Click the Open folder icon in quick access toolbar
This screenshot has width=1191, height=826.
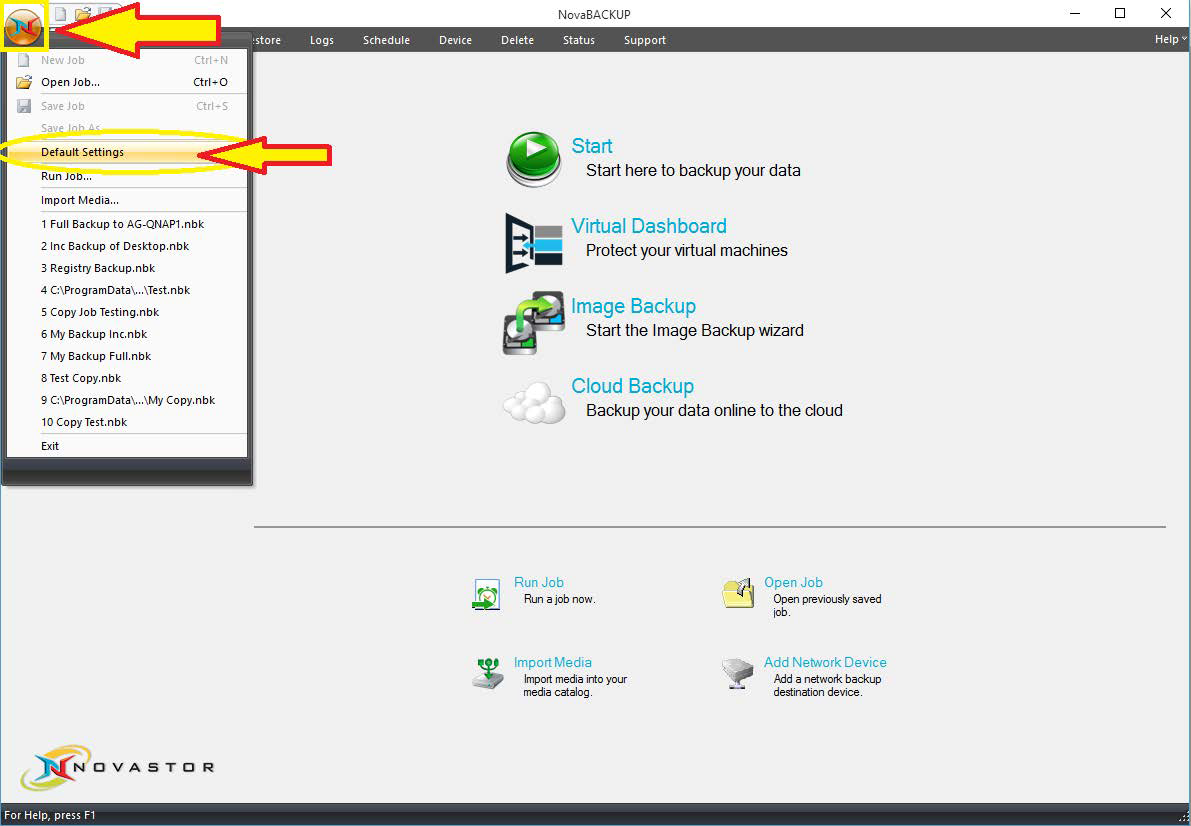tap(82, 14)
